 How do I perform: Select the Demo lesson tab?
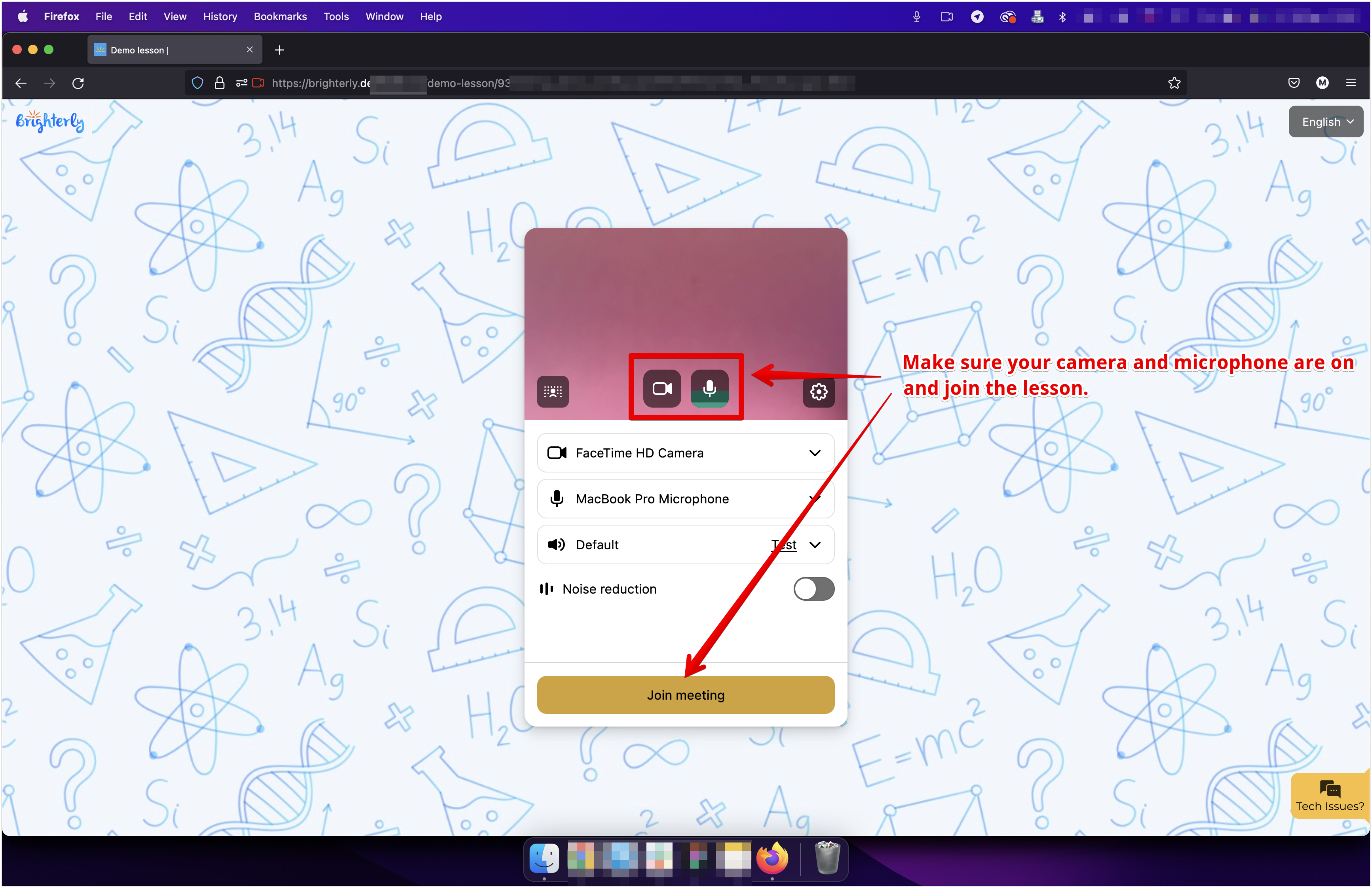[x=175, y=50]
